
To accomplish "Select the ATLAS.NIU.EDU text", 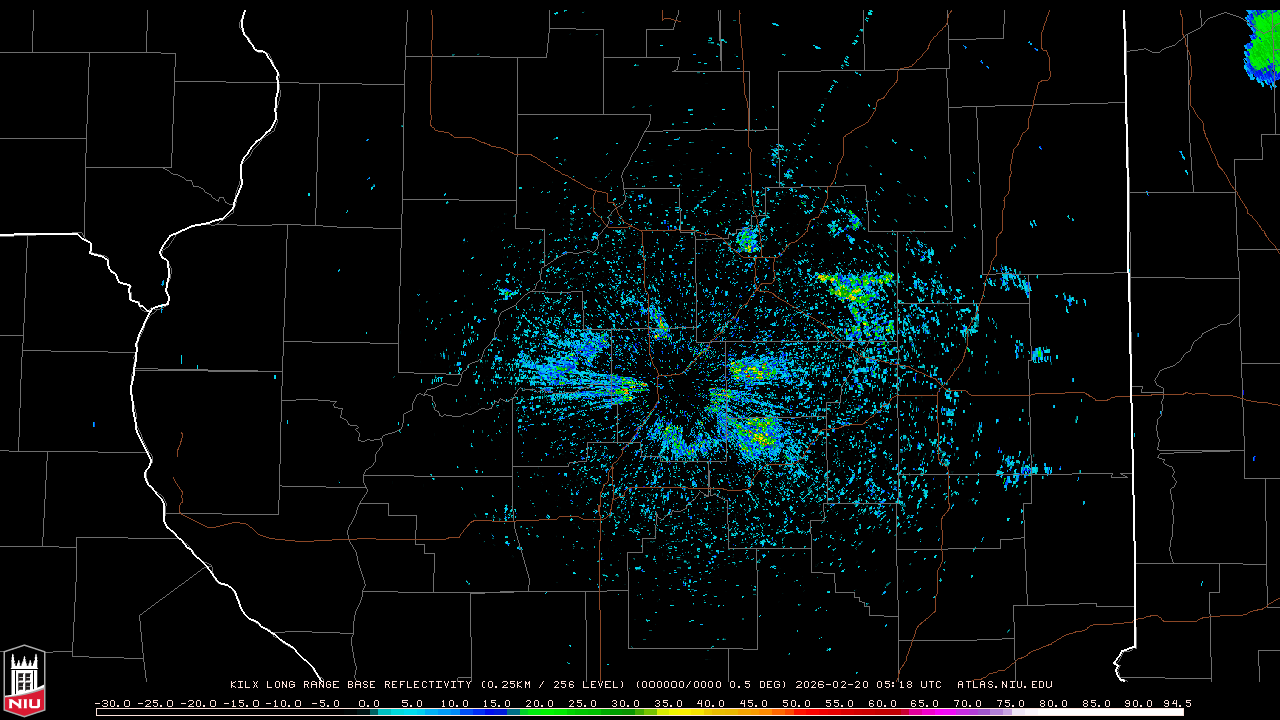I will pyautogui.click(x=1005, y=685).
